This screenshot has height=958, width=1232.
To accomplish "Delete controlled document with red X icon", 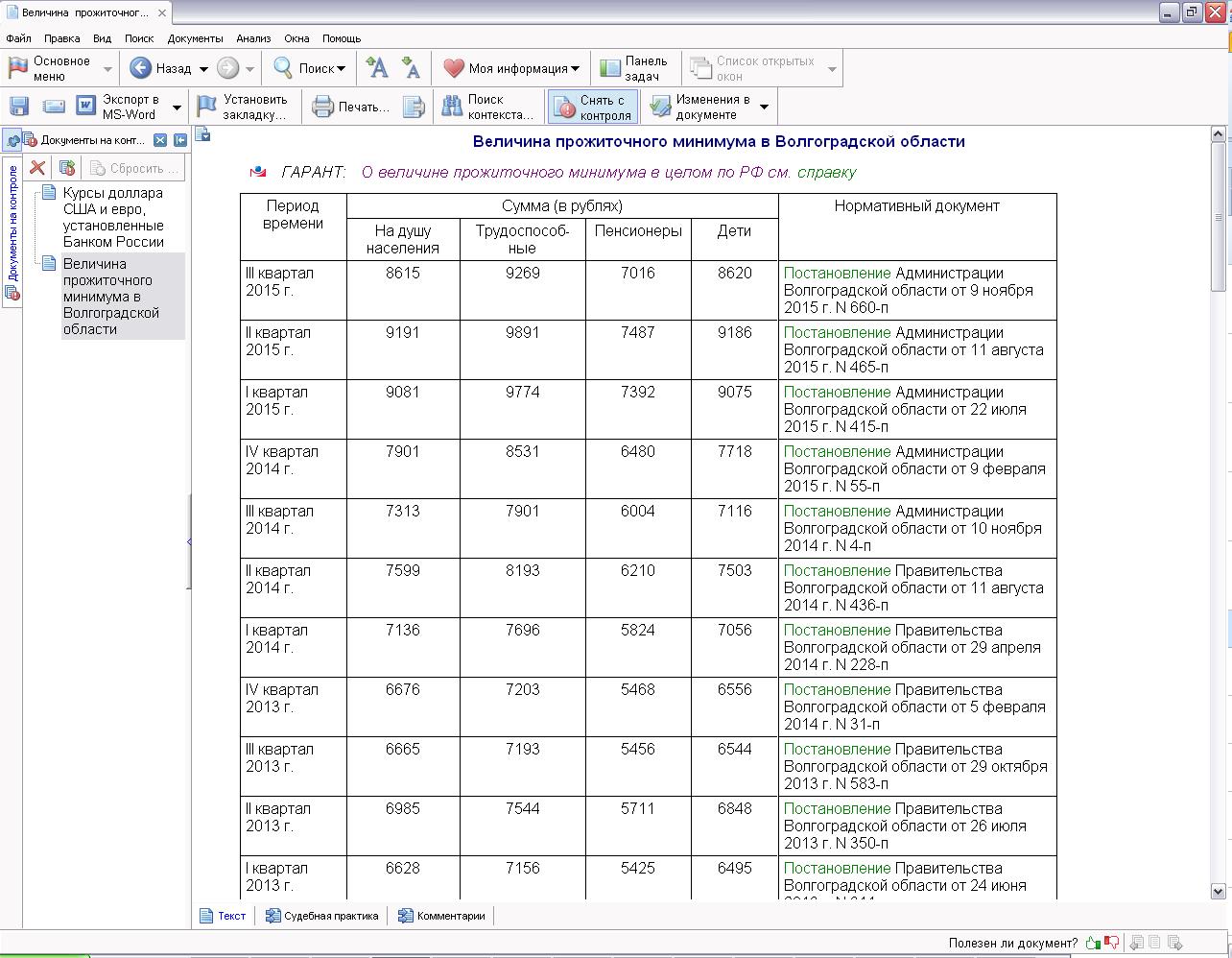I will [37, 168].
